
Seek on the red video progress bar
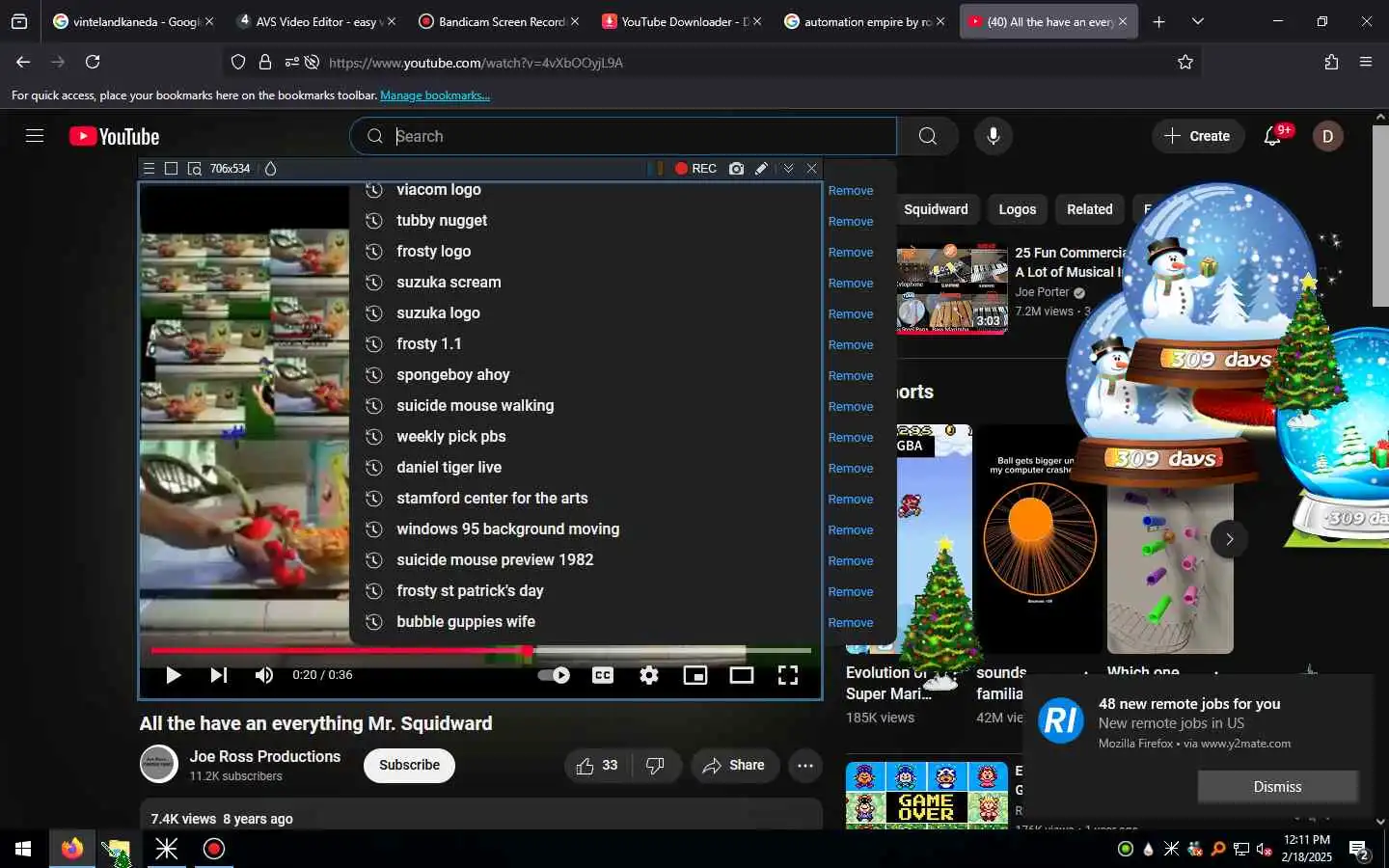coord(480,651)
